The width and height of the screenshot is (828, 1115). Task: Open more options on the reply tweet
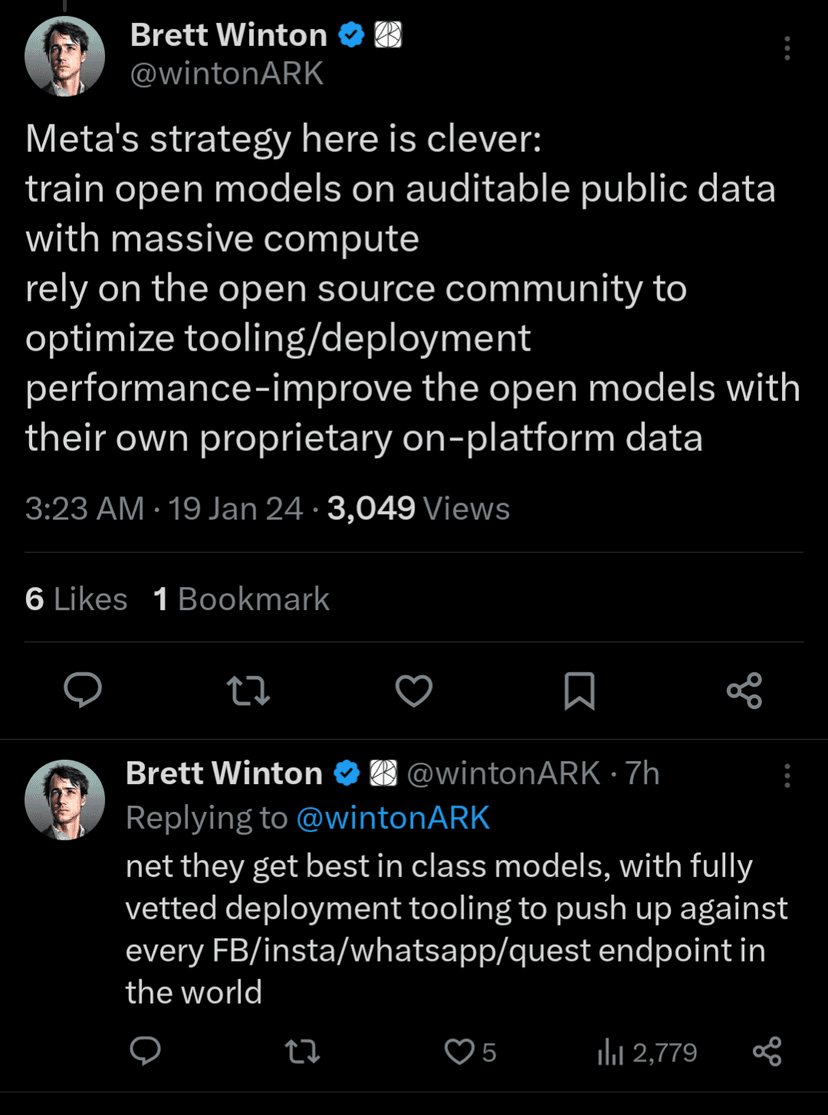pyautogui.click(x=788, y=775)
